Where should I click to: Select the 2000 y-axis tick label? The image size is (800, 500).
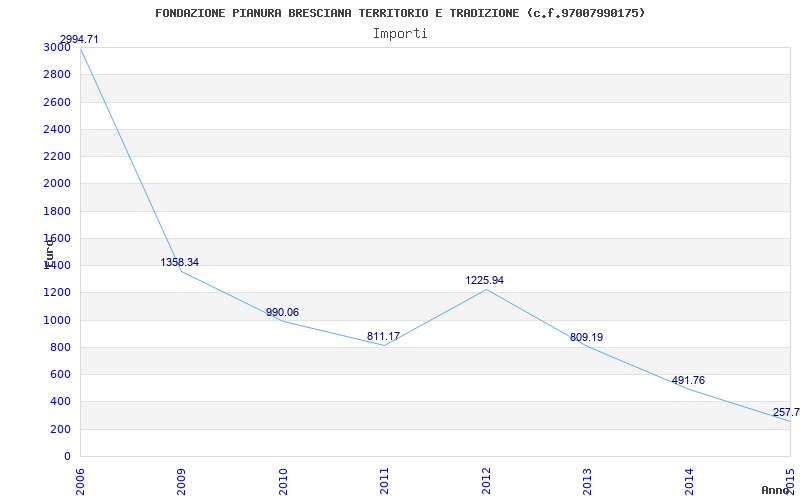pos(57,183)
